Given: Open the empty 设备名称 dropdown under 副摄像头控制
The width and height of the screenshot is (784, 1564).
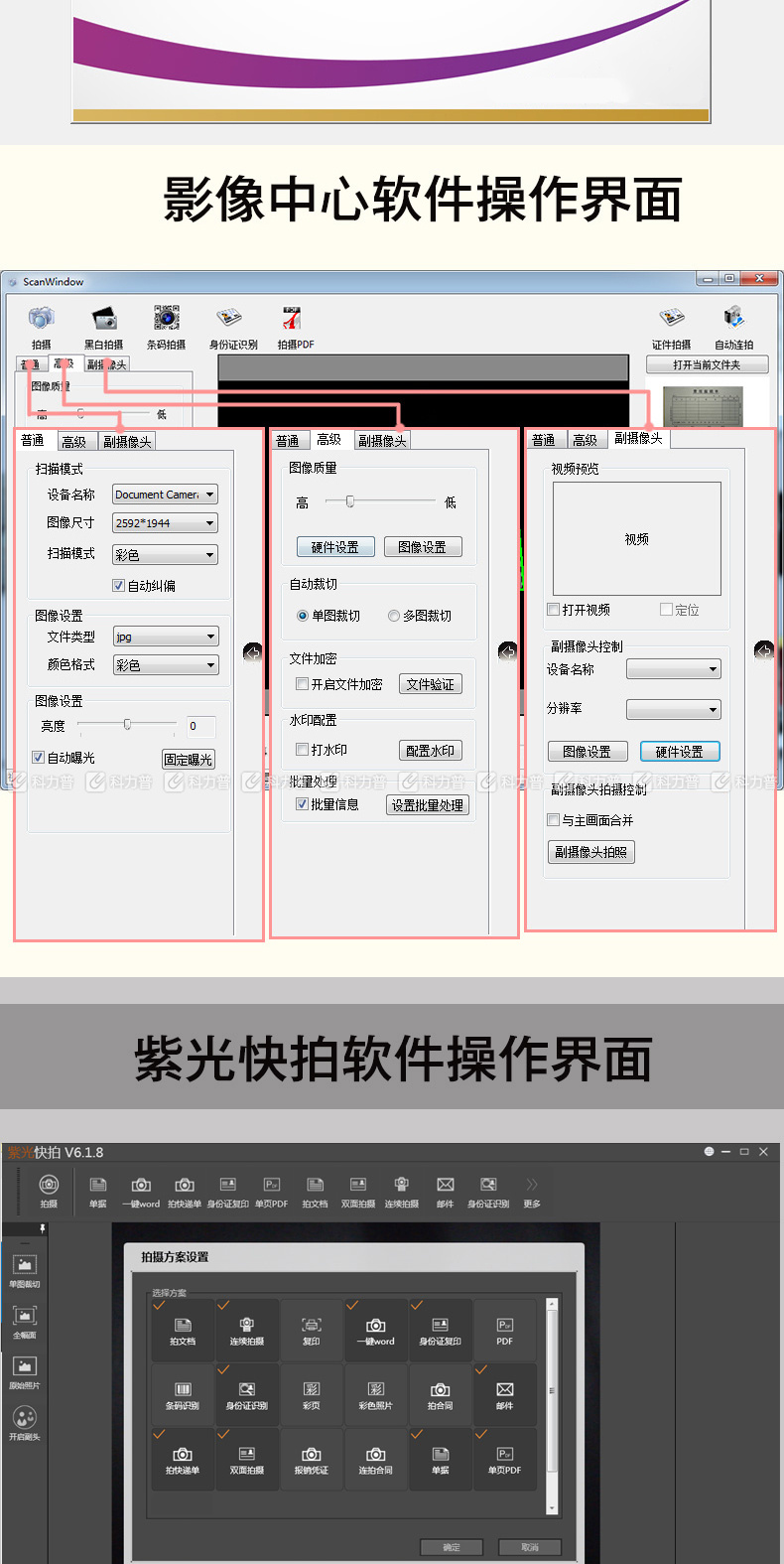Looking at the screenshot, I should [674, 669].
